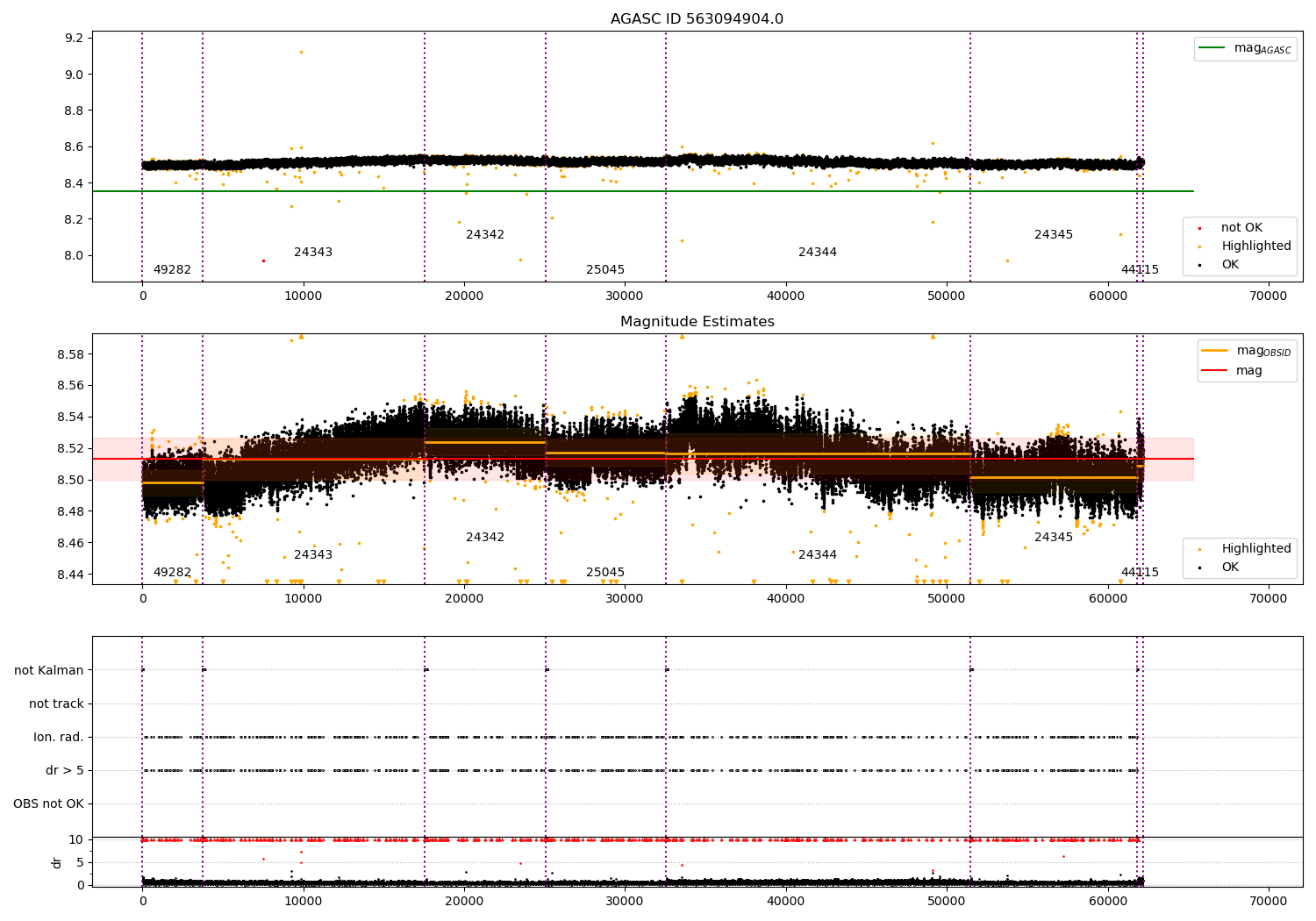The image size is (1316, 921).
Task: Click the title "AGASC ID 563094904.0"
Action: pos(697,19)
